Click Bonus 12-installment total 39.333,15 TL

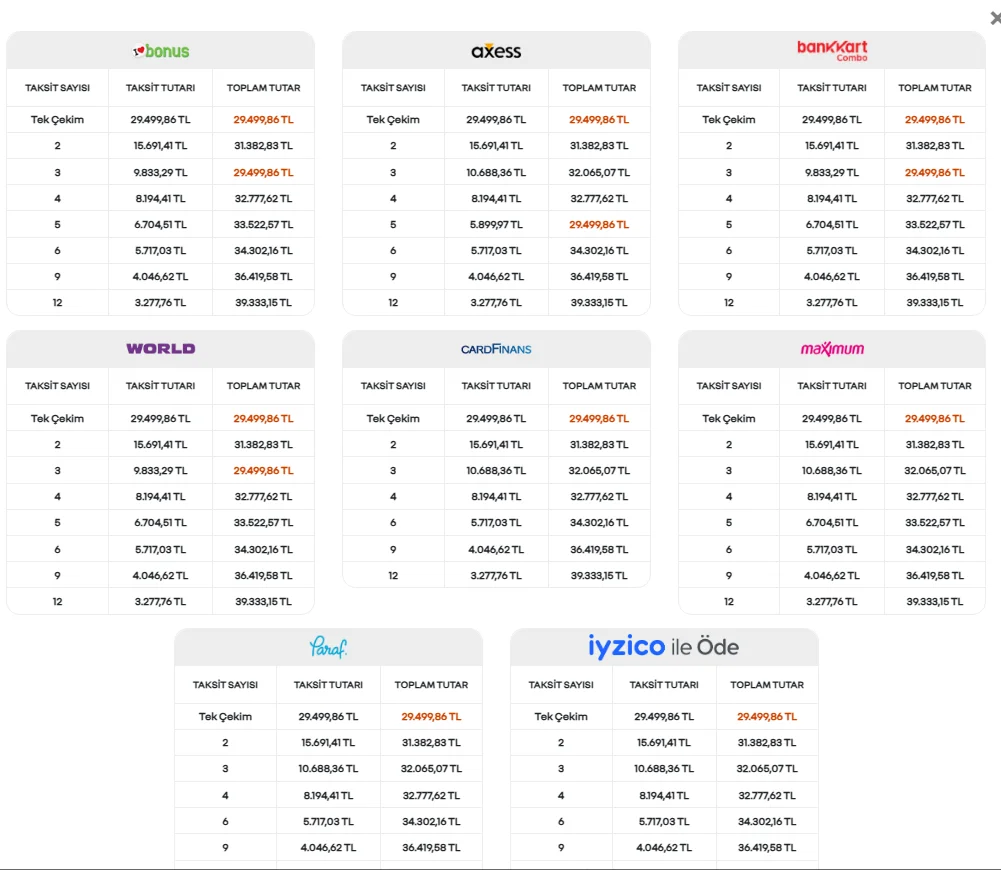click(263, 303)
